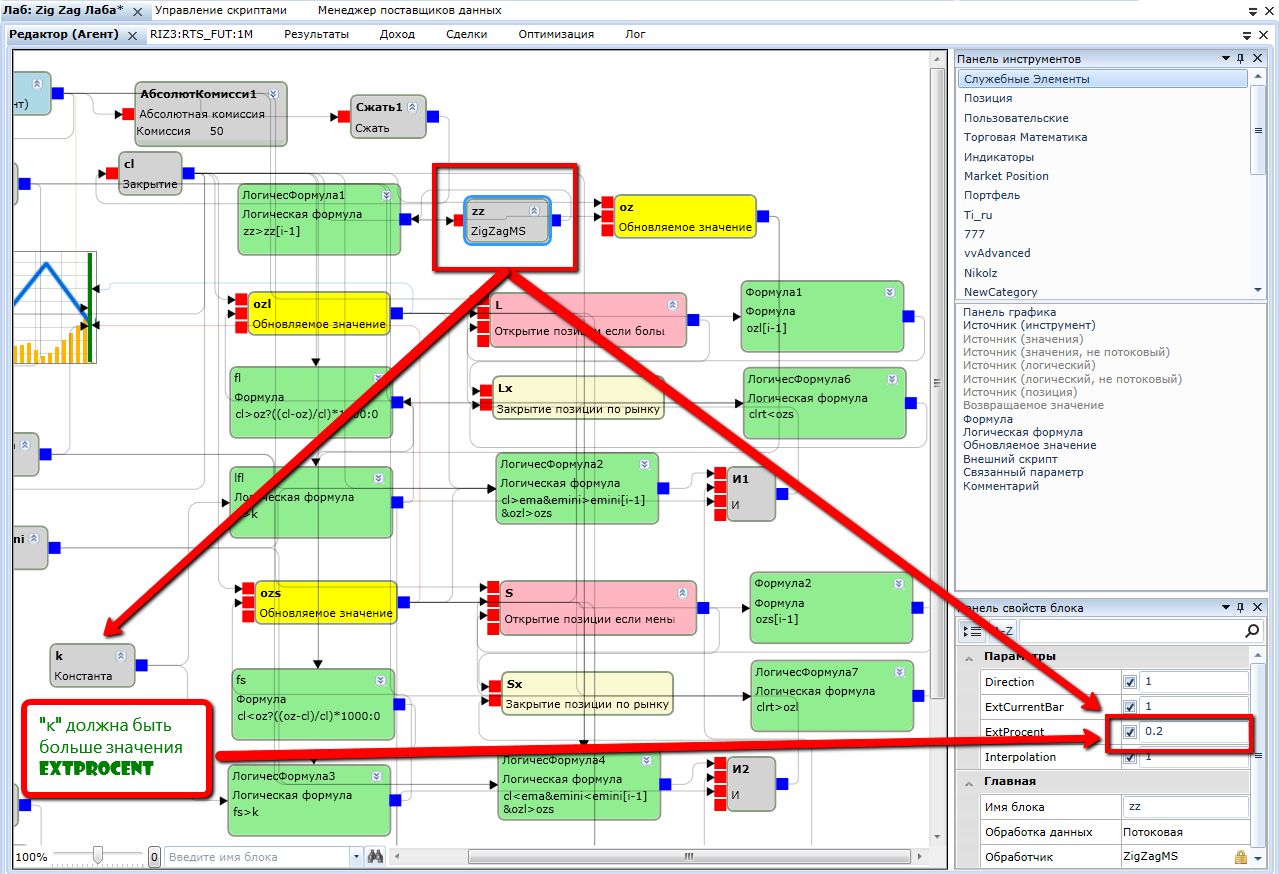
Task: Click blue output port of ЛогичесФормула7
Action: pos(919,695)
